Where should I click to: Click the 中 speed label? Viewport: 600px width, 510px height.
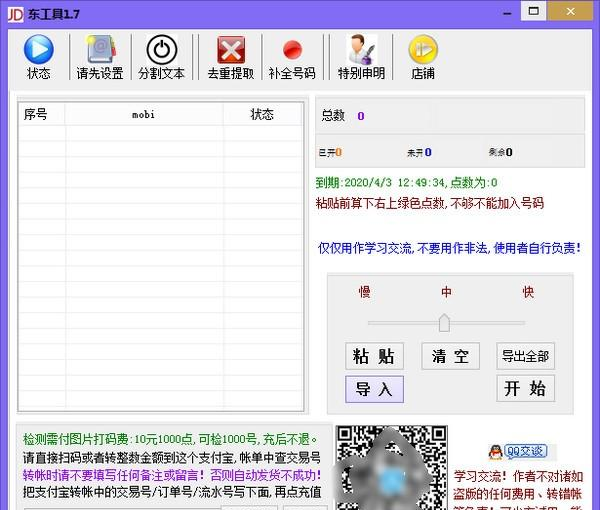[x=446, y=292]
